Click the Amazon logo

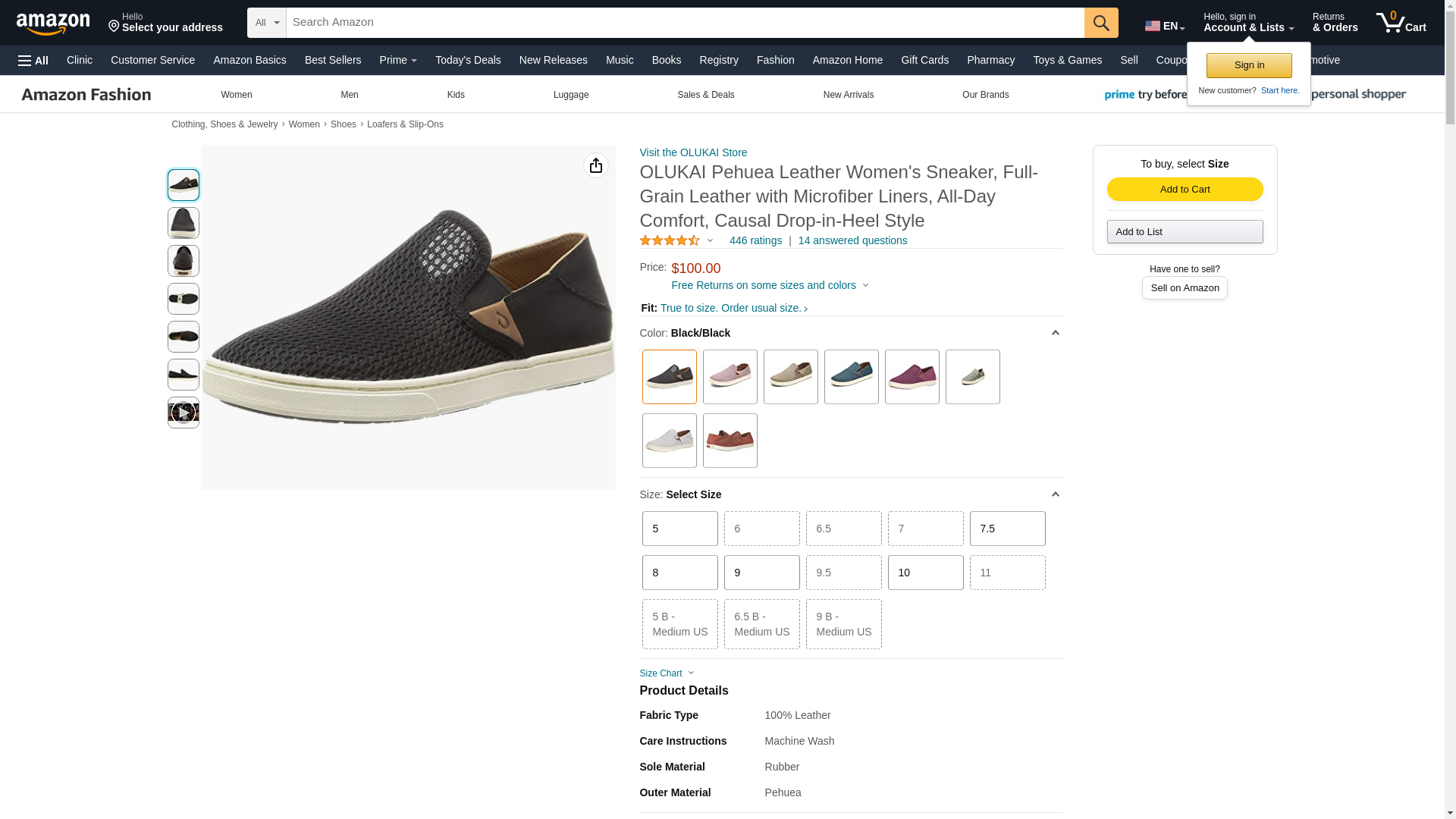click(53, 24)
